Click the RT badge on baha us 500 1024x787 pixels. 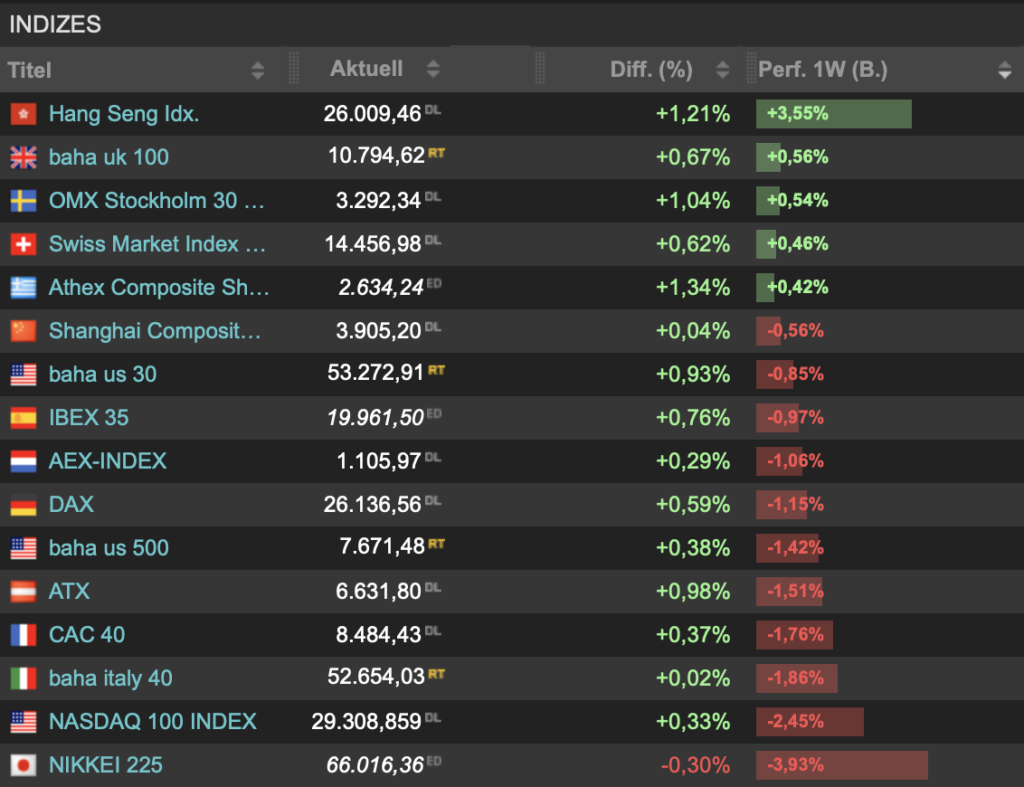[x=436, y=543]
